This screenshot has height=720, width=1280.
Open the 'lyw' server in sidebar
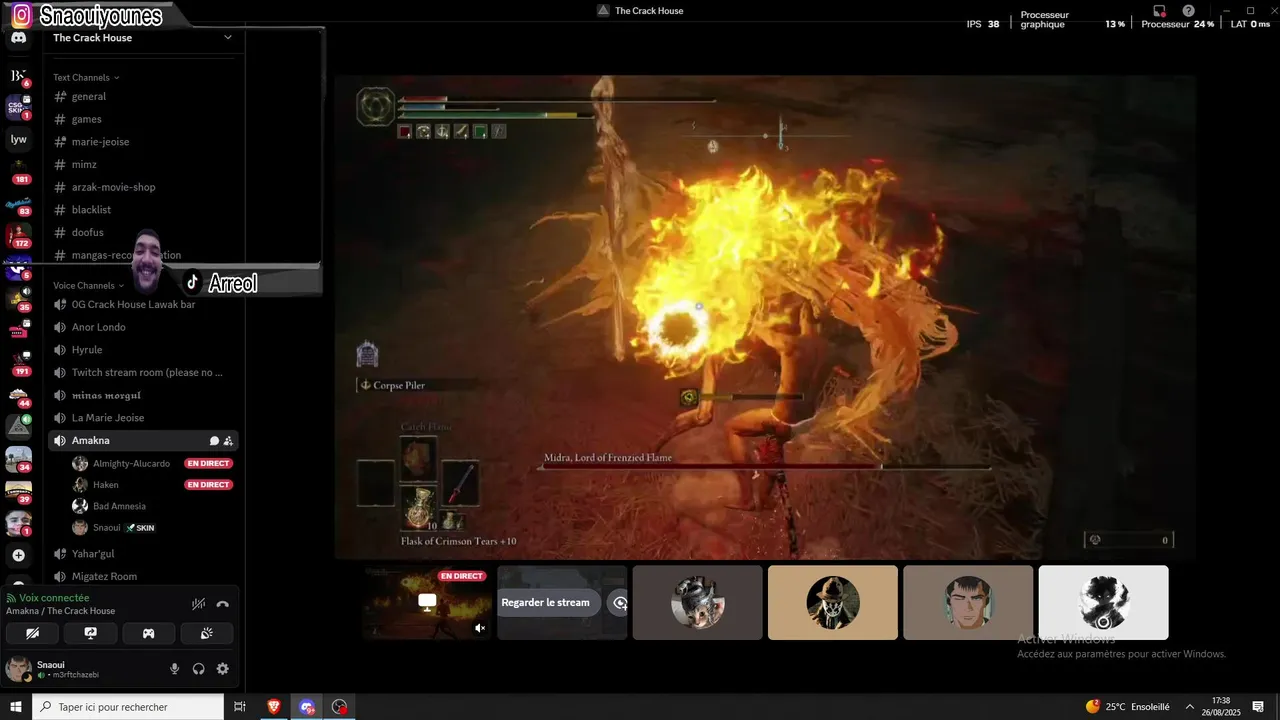tap(18, 139)
